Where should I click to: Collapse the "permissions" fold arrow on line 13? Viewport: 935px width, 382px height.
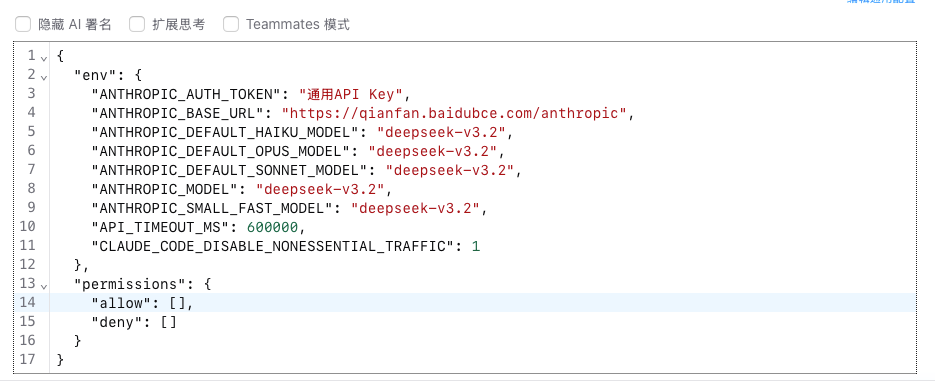click(44, 286)
